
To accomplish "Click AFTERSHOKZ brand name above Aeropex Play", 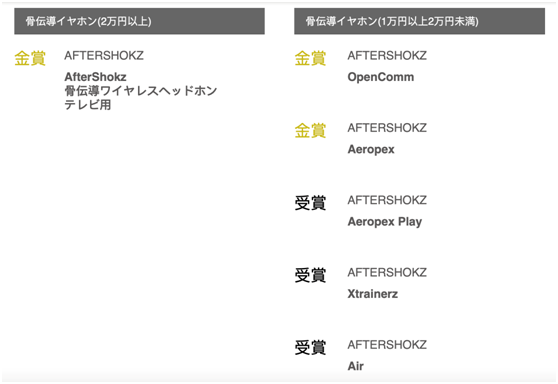I will point(387,200).
